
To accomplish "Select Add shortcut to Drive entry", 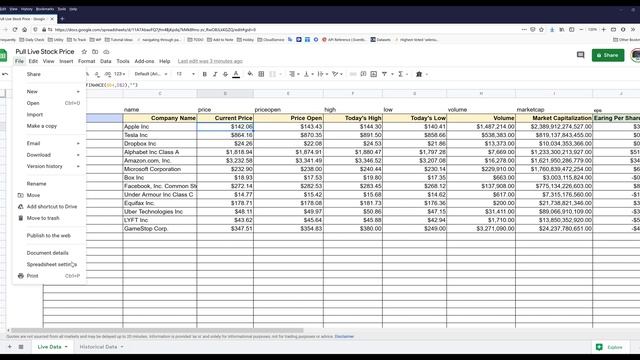I will tap(49, 207).
